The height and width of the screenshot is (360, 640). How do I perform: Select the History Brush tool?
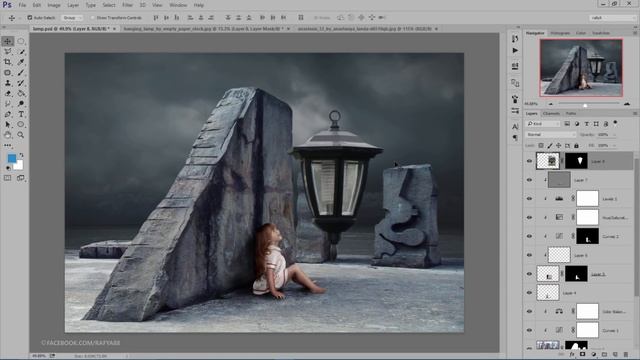21,83
